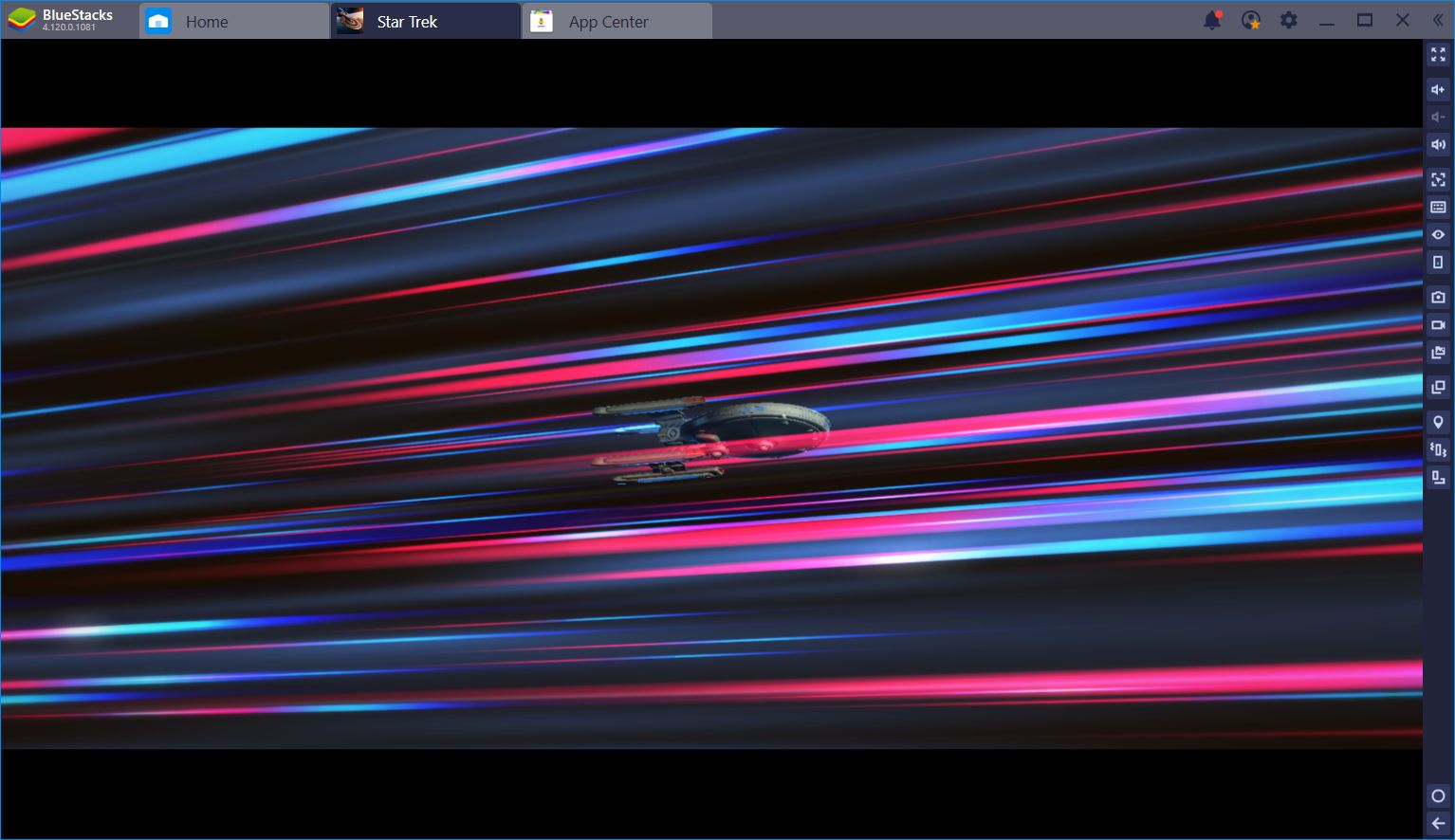
Task: Click the starship in the warp animation
Action: (x=711, y=440)
